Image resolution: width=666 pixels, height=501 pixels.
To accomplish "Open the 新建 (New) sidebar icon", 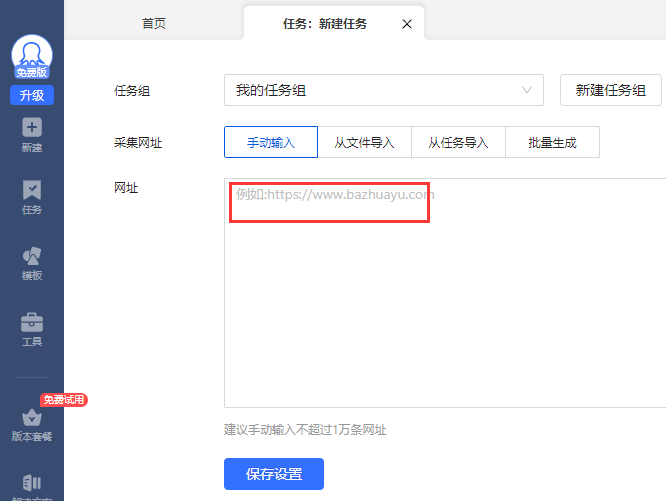I will [x=32, y=128].
